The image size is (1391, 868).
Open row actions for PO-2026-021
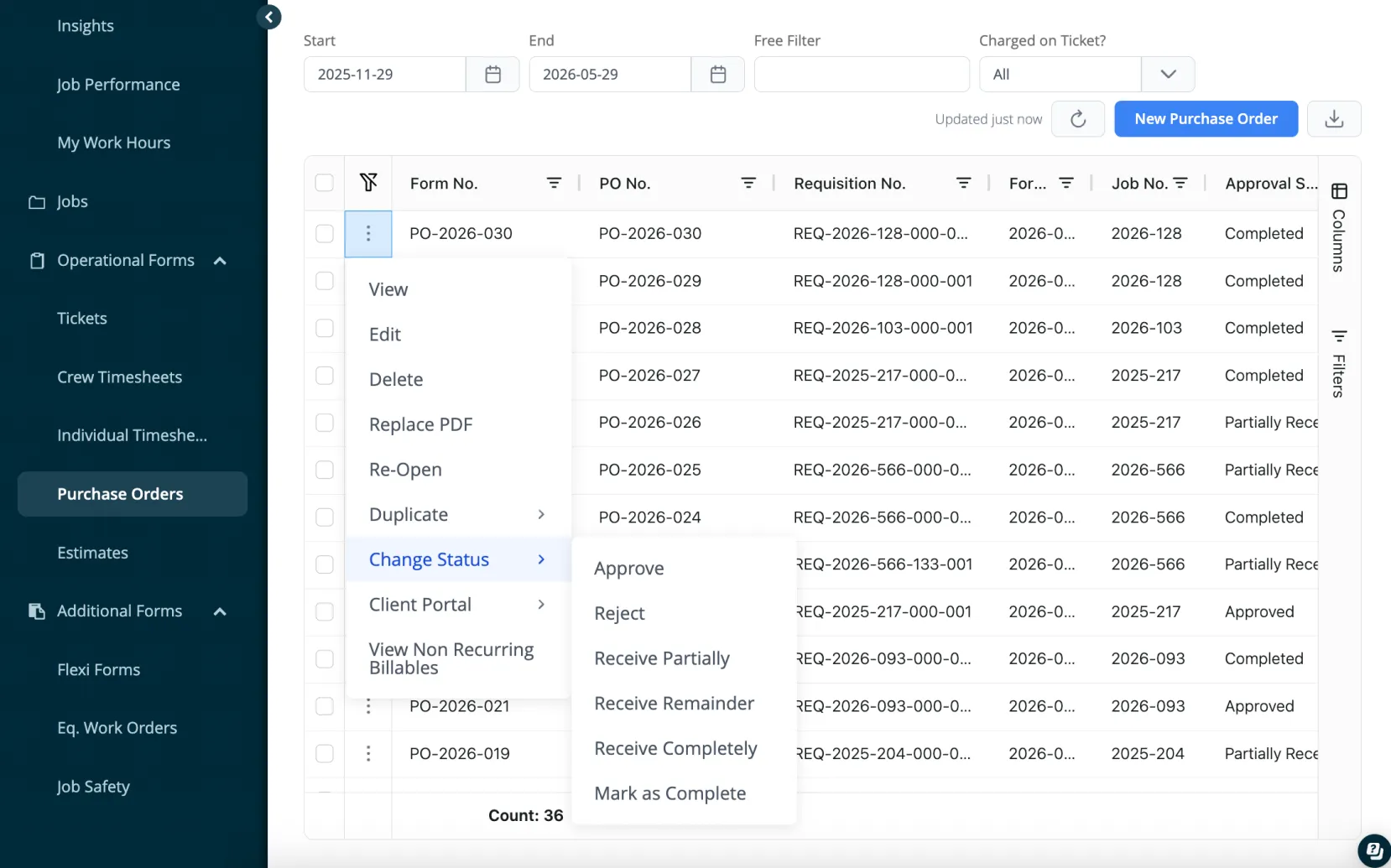(368, 707)
